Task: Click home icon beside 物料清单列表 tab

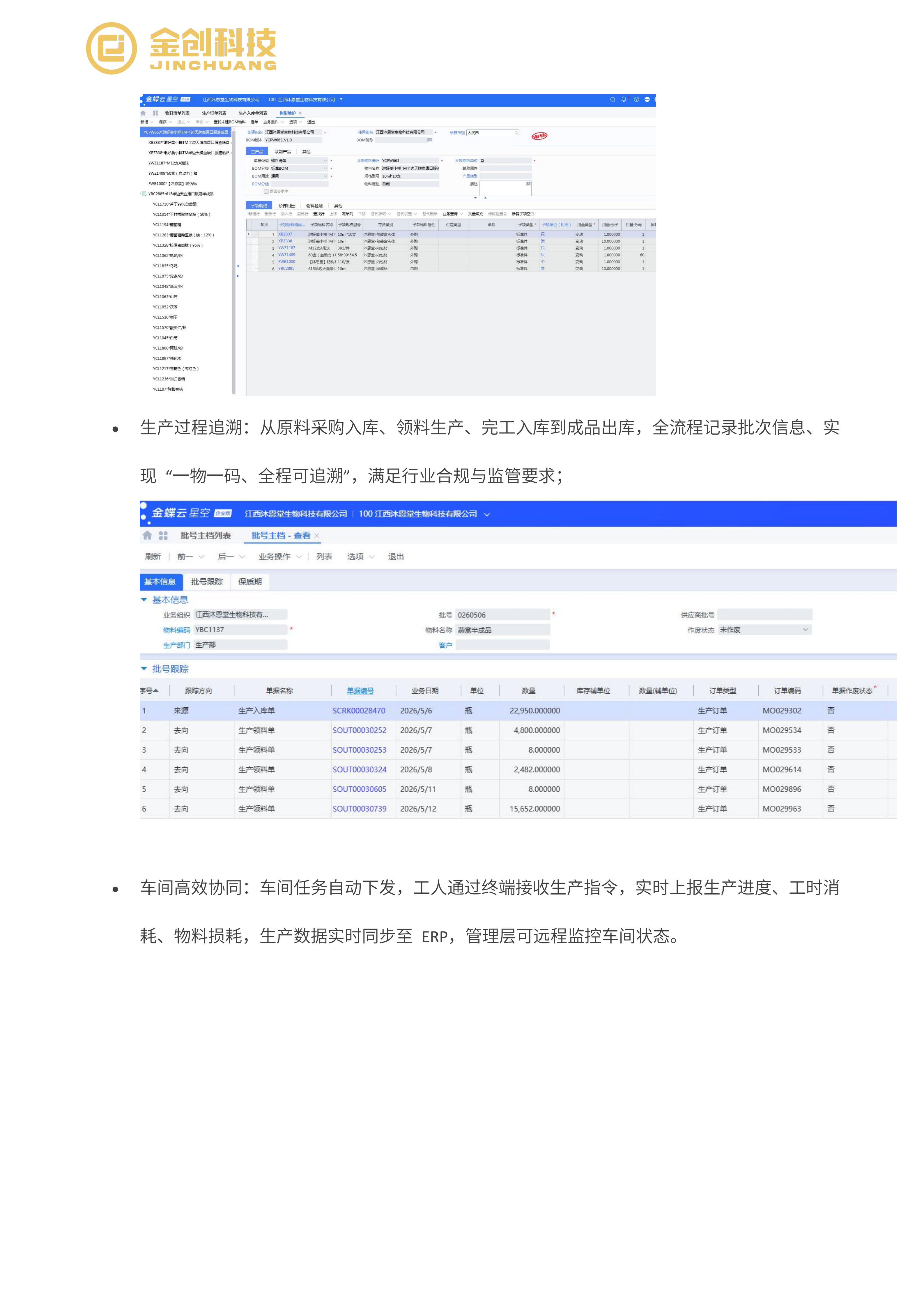Action: coord(143,113)
